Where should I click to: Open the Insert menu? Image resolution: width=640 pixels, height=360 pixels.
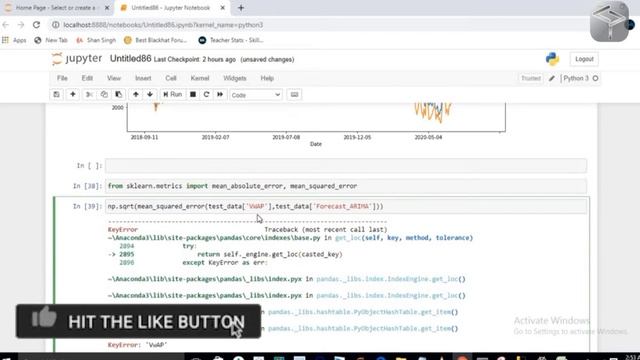(143, 78)
